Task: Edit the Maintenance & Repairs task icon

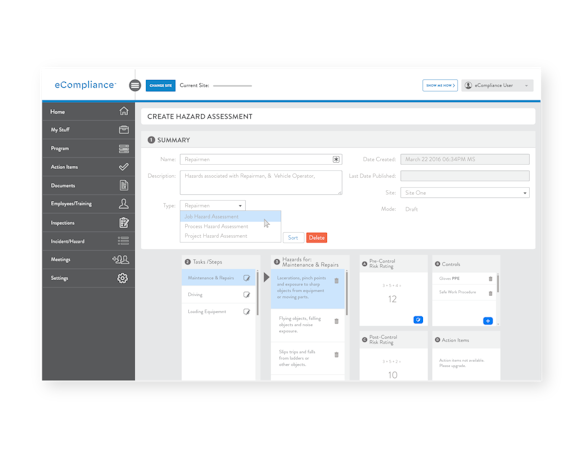Action: coord(246,278)
